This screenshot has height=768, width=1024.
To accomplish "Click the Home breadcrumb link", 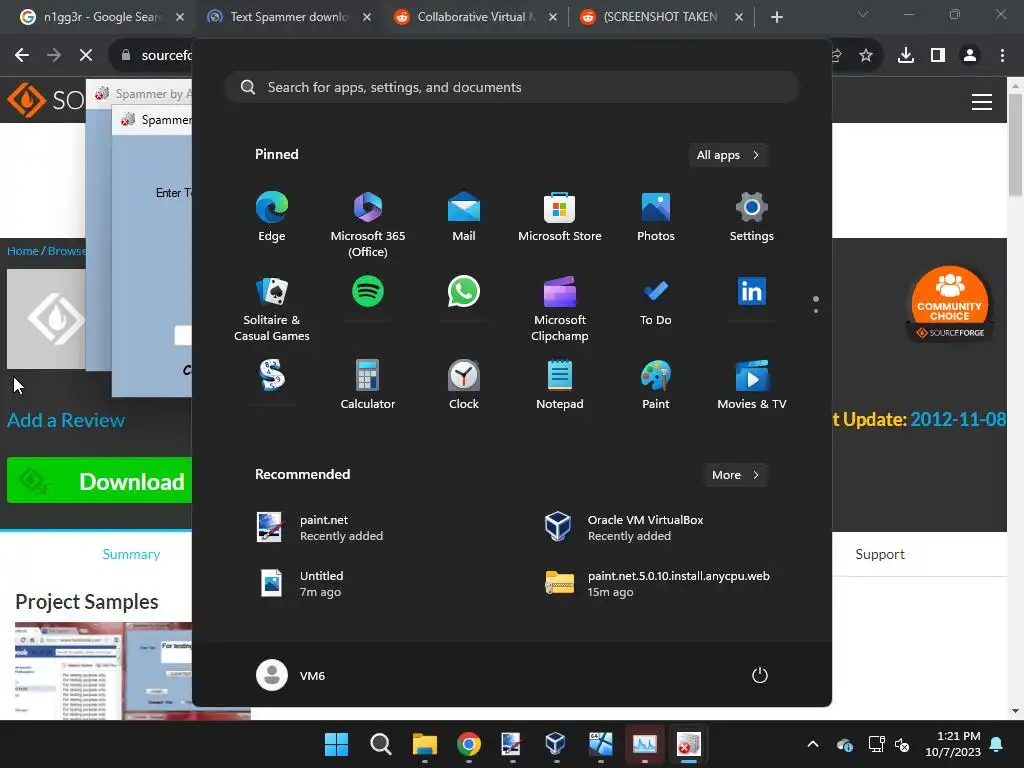I will click(23, 251).
